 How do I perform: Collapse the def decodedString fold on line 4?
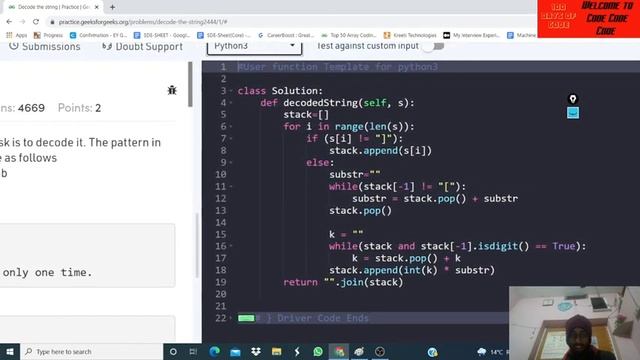pos(231,103)
